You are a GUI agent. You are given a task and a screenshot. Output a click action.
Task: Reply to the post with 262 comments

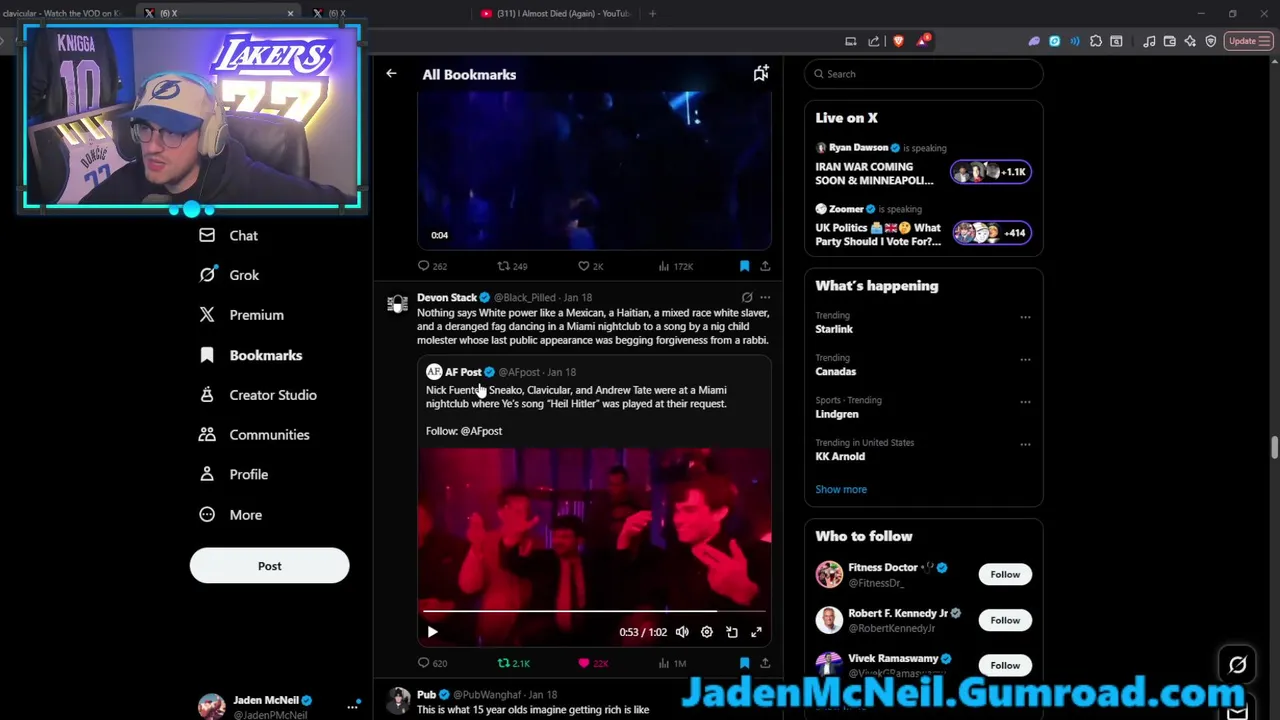point(433,266)
